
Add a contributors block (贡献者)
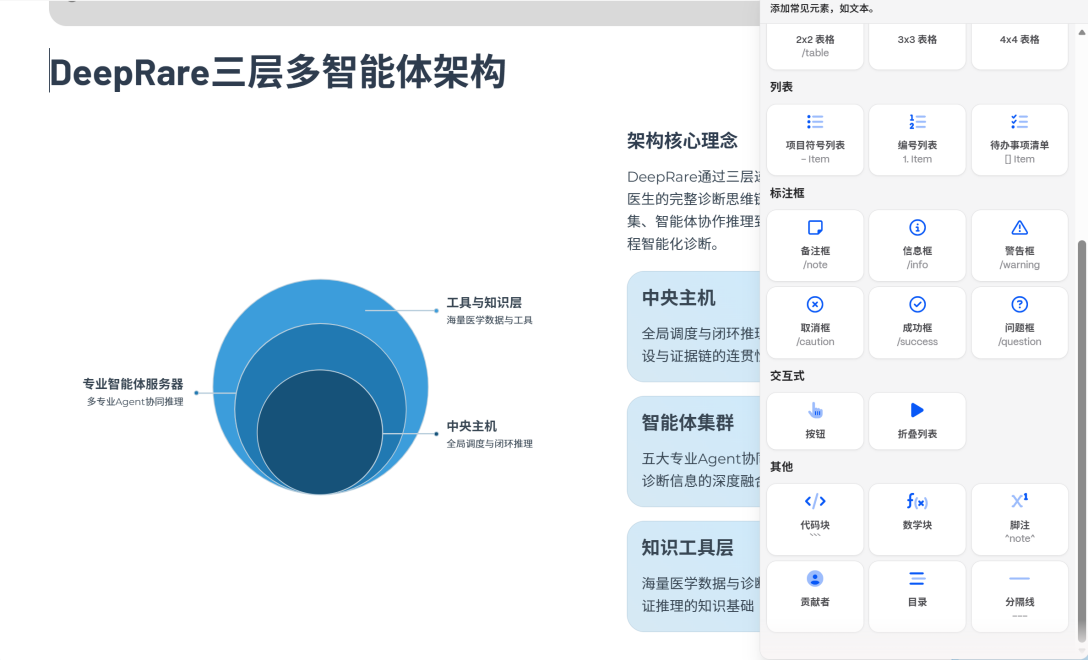(x=814, y=596)
